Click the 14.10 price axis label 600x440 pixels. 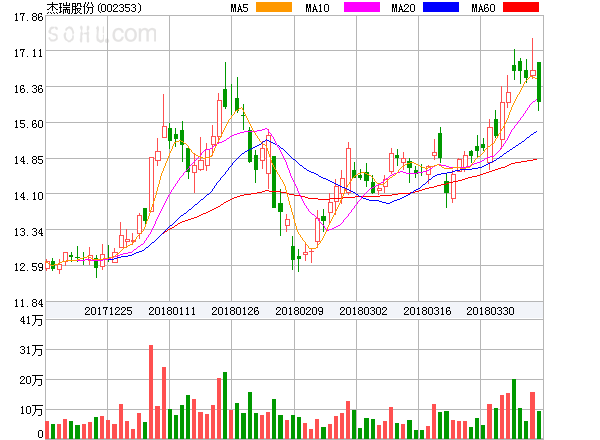tap(29, 196)
